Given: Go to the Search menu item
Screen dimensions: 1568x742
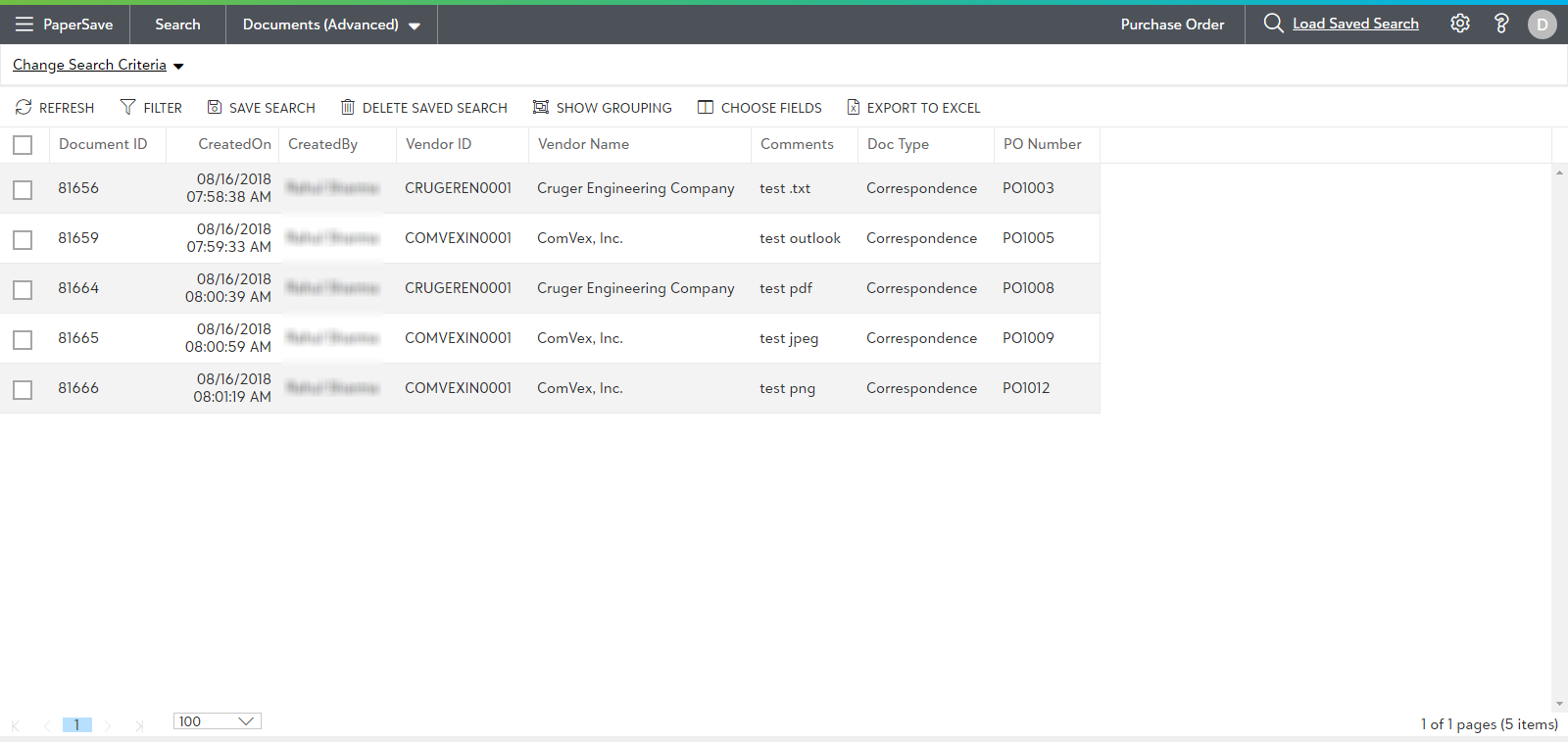Looking at the screenshot, I should pos(177,25).
